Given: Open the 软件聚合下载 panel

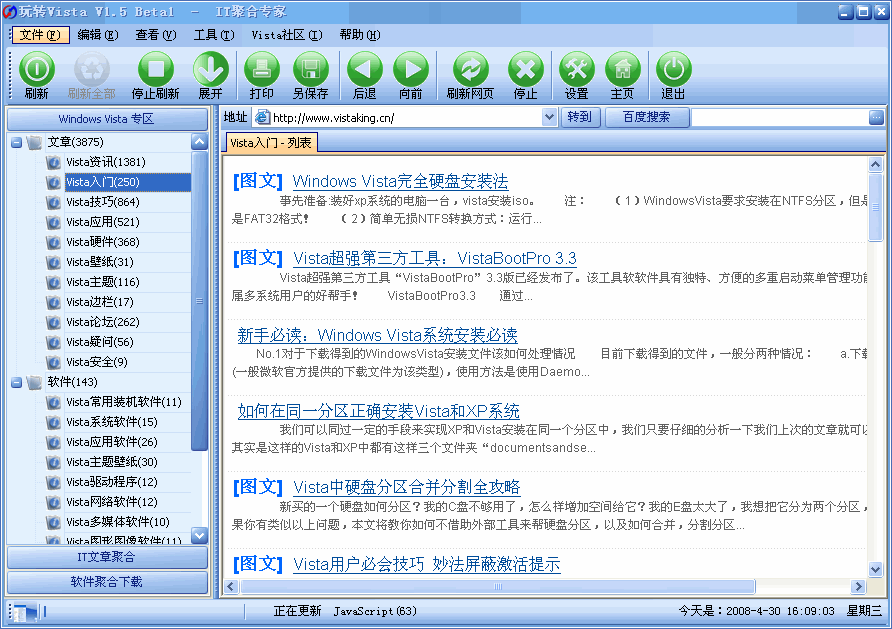Looking at the screenshot, I should click(x=107, y=582).
